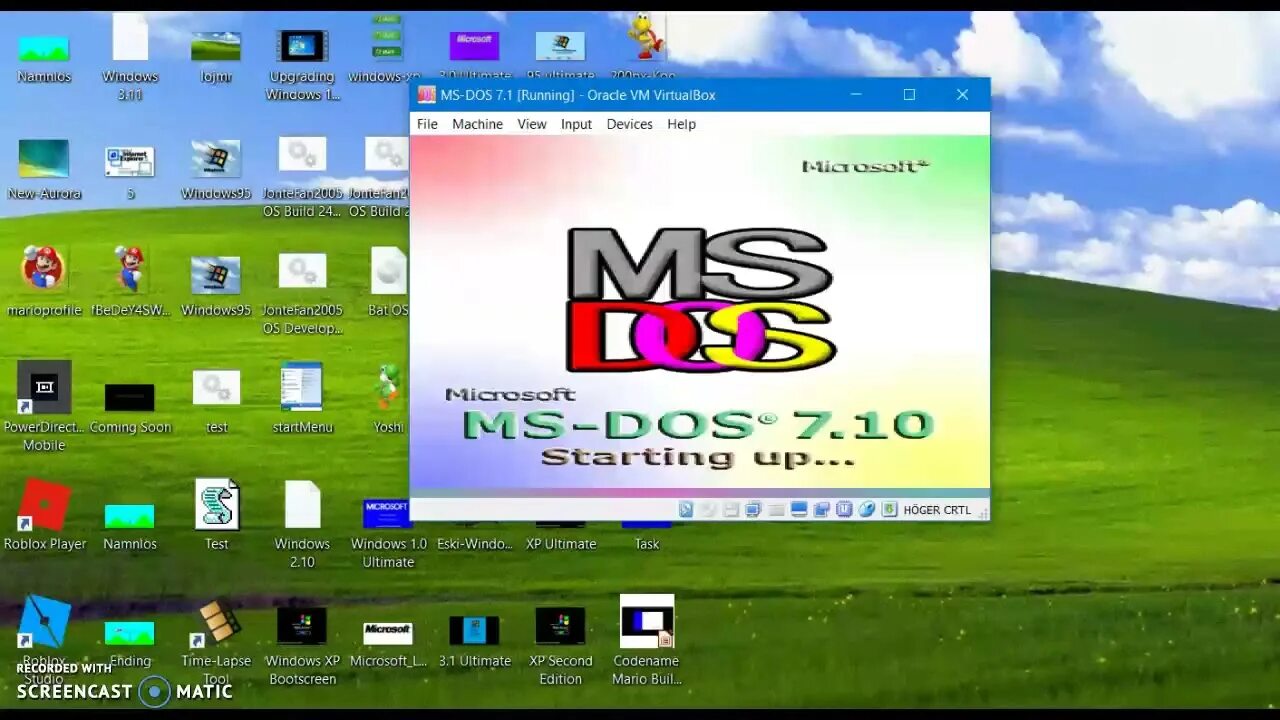The width and height of the screenshot is (1280, 720).
Task: Close the MS-DOS 7.1 VirtualBox window
Action: [x=962, y=95]
